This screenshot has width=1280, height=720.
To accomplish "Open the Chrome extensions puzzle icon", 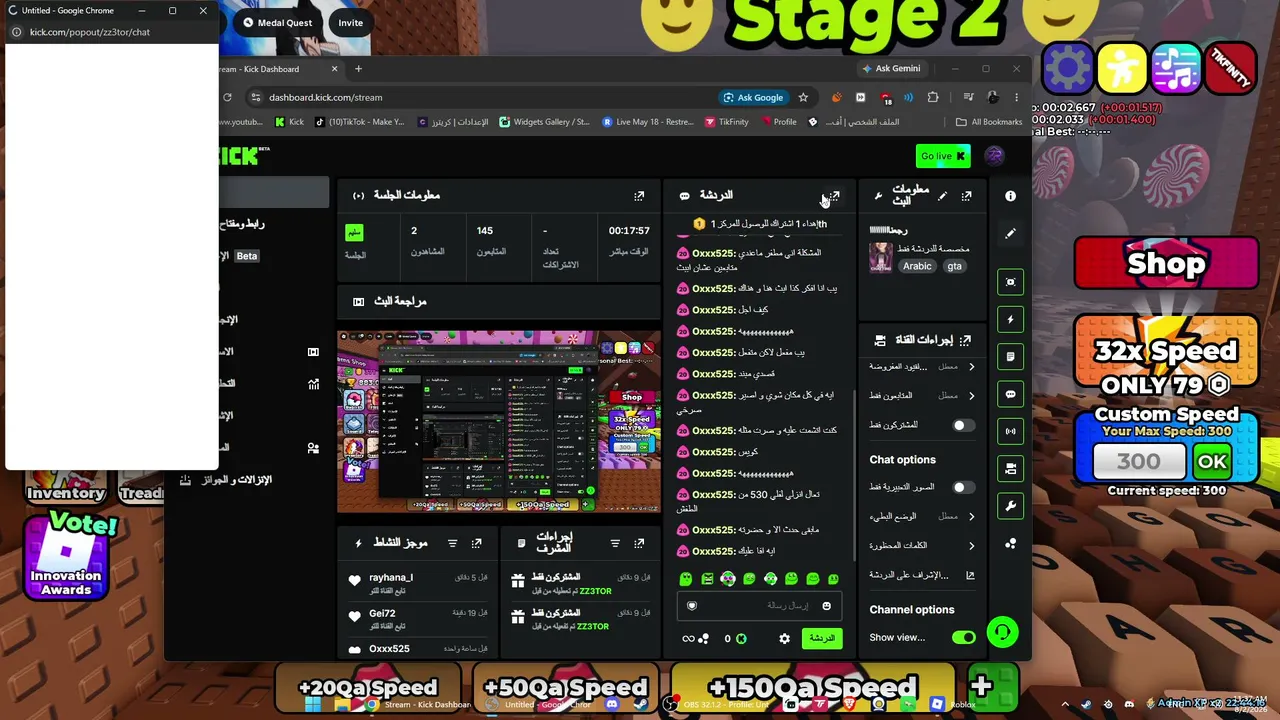I will (933, 98).
